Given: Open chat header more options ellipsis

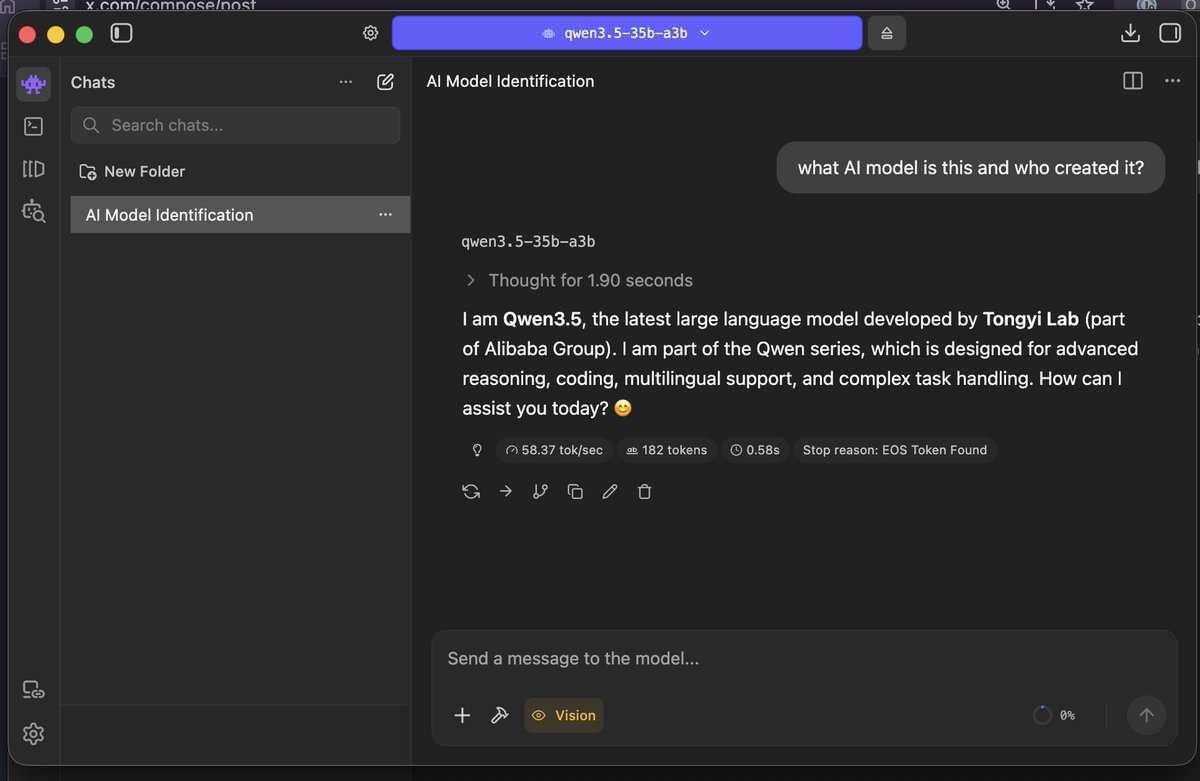Looking at the screenshot, I should pyautogui.click(x=1173, y=81).
